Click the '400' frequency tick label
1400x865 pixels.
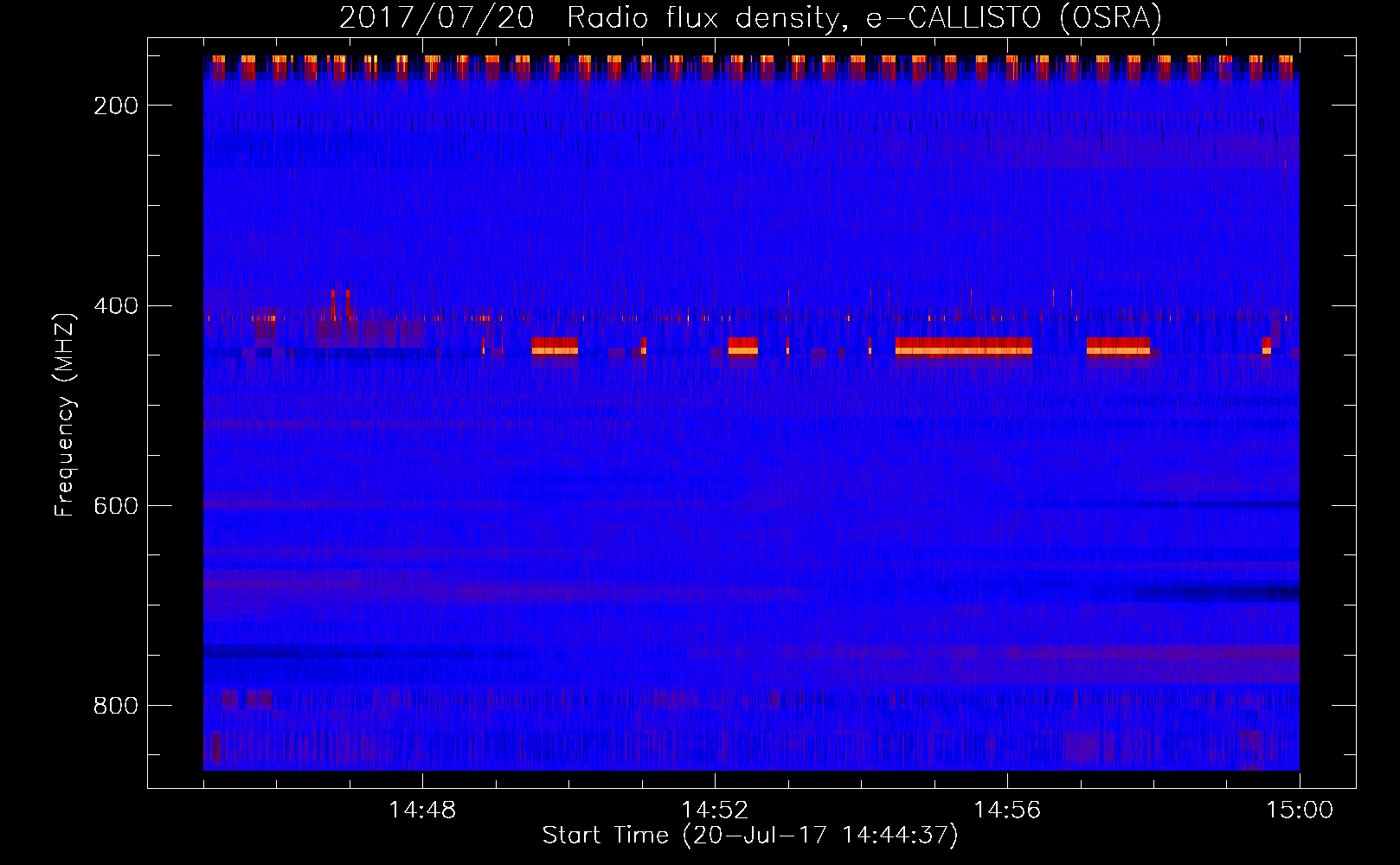115,306
